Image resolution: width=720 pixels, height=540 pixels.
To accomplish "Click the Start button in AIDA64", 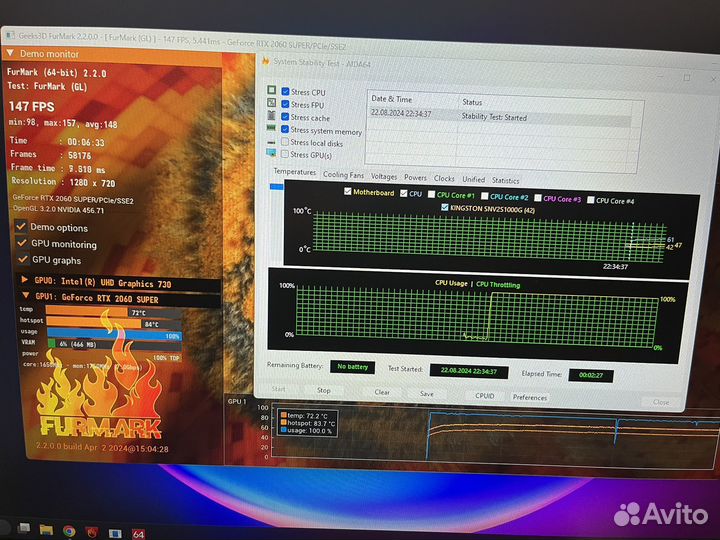I will [278, 389].
